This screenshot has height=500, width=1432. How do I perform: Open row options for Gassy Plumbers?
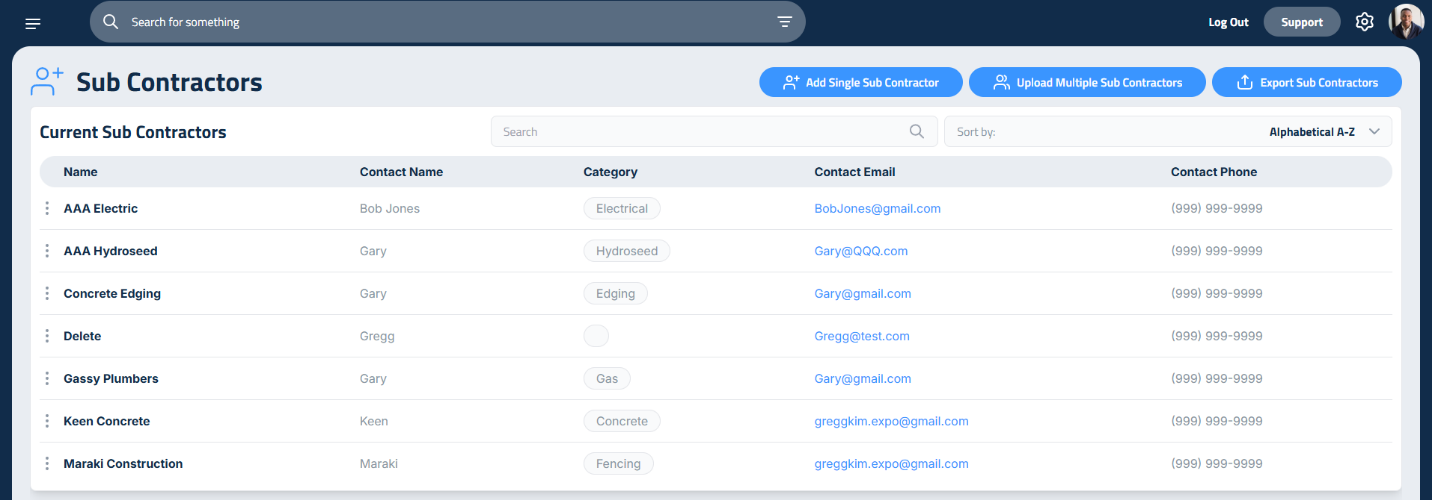[47, 379]
